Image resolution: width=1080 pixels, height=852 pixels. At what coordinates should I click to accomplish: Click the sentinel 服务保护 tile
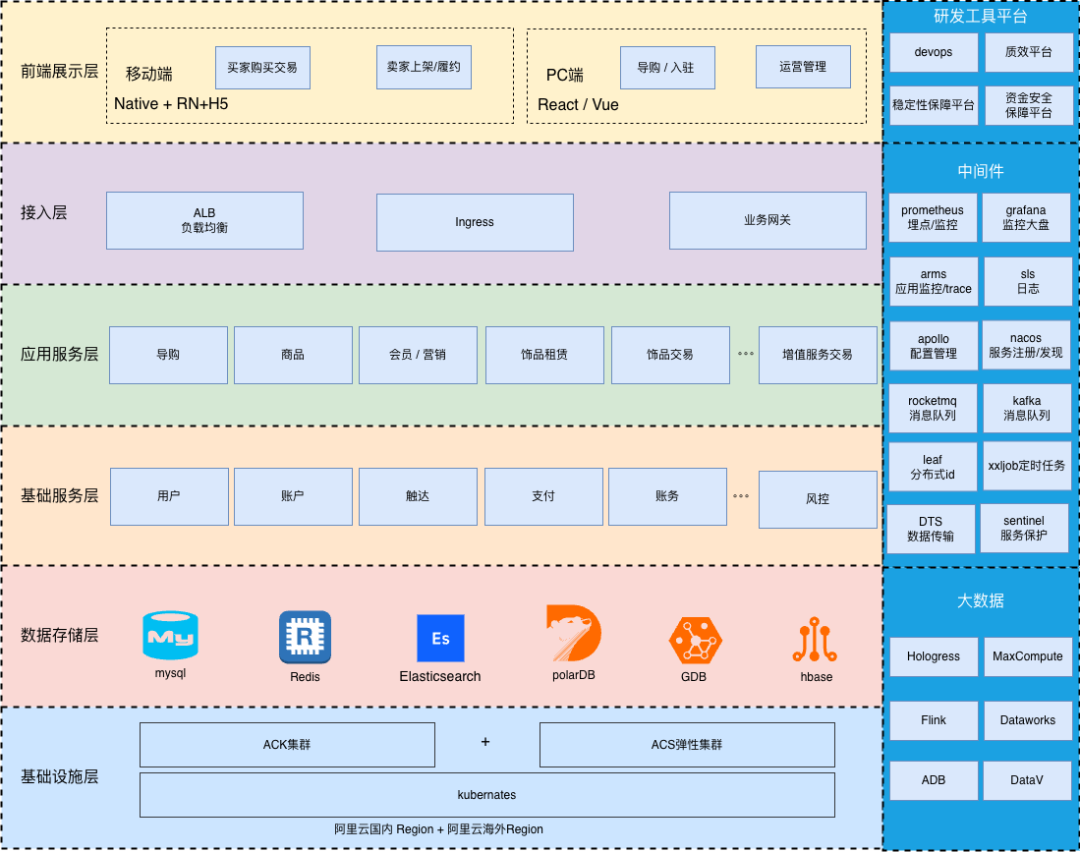1024,528
